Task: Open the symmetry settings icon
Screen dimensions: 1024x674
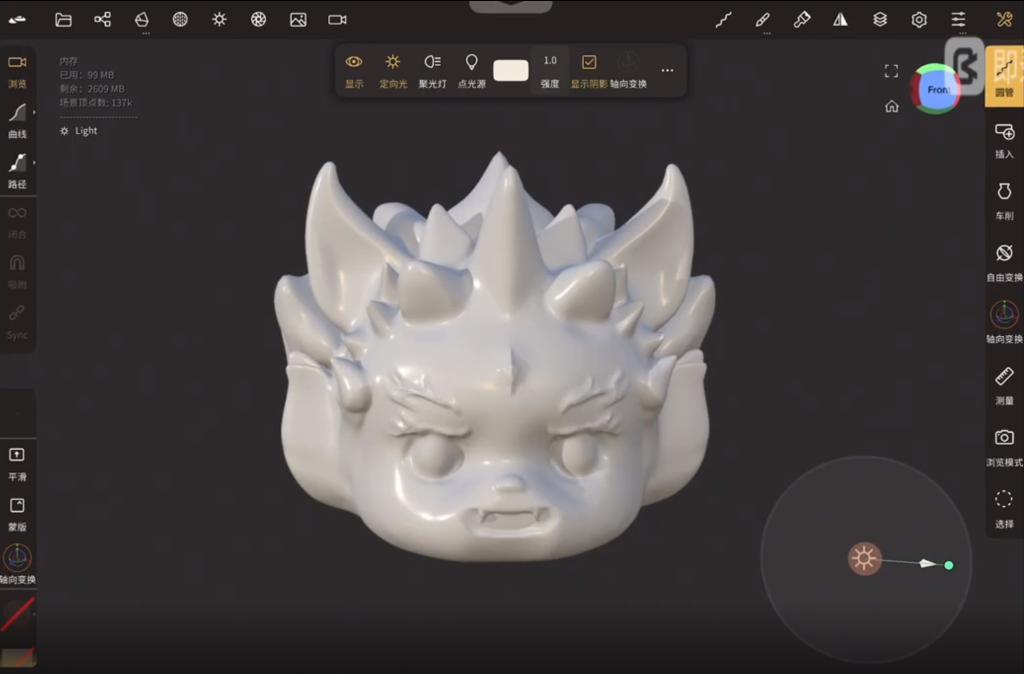Action: tap(840, 19)
